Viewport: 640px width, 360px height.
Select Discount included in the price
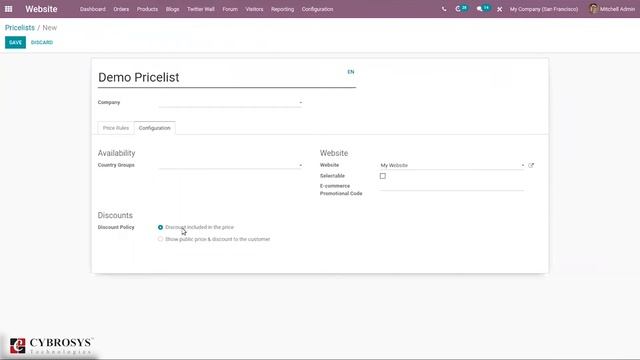pyautogui.click(x=160, y=227)
